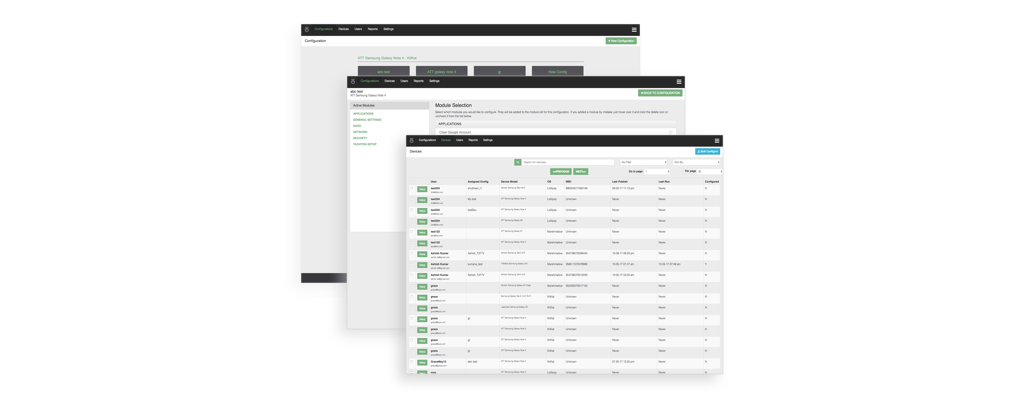Open Configurations tab in back window

click(324, 29)
